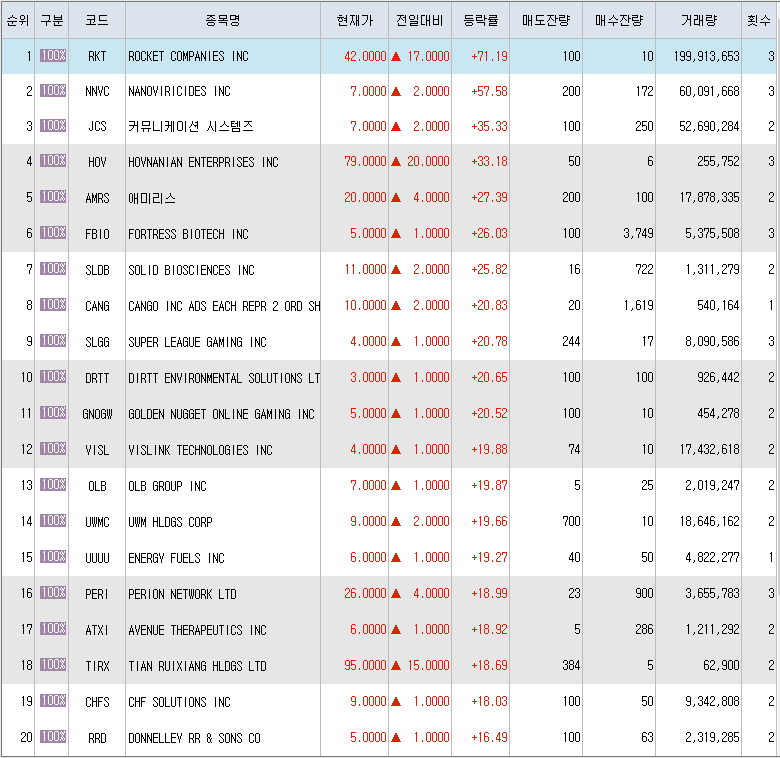
Task: Click the 100% badge in PERI row
Action: pos(53,592)
